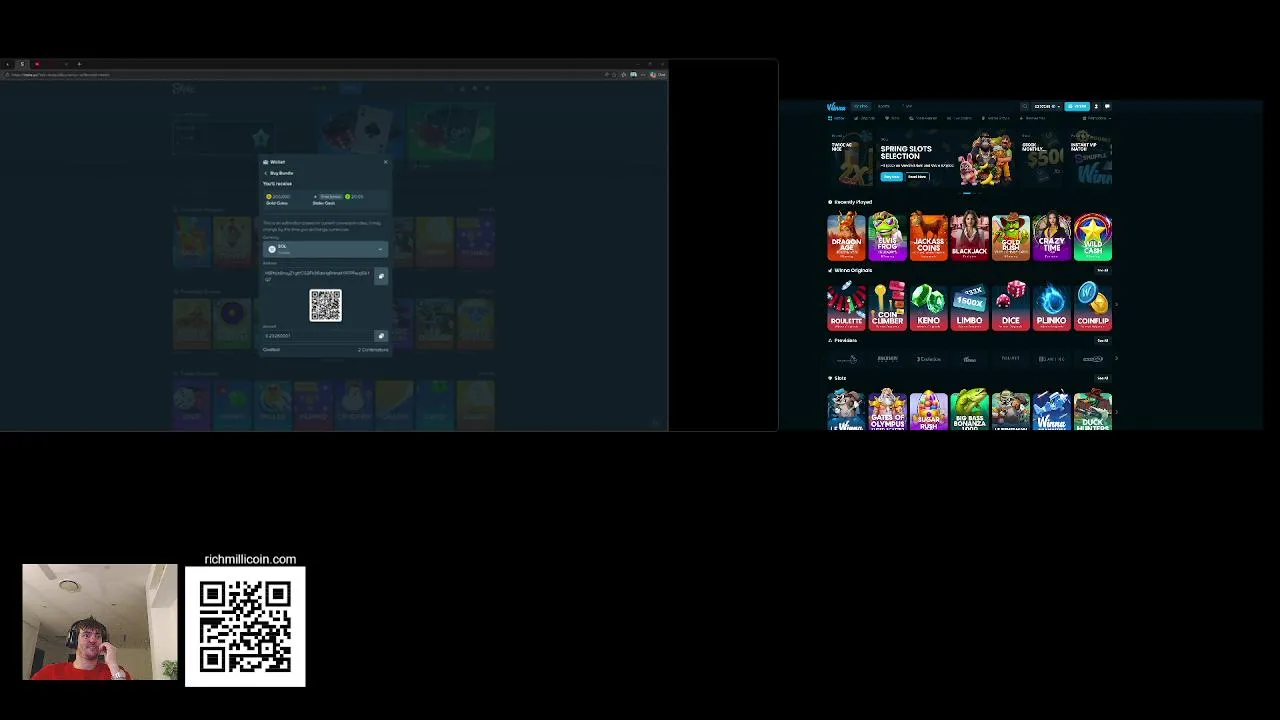Click See All beside Slots

pos(1103,378)
